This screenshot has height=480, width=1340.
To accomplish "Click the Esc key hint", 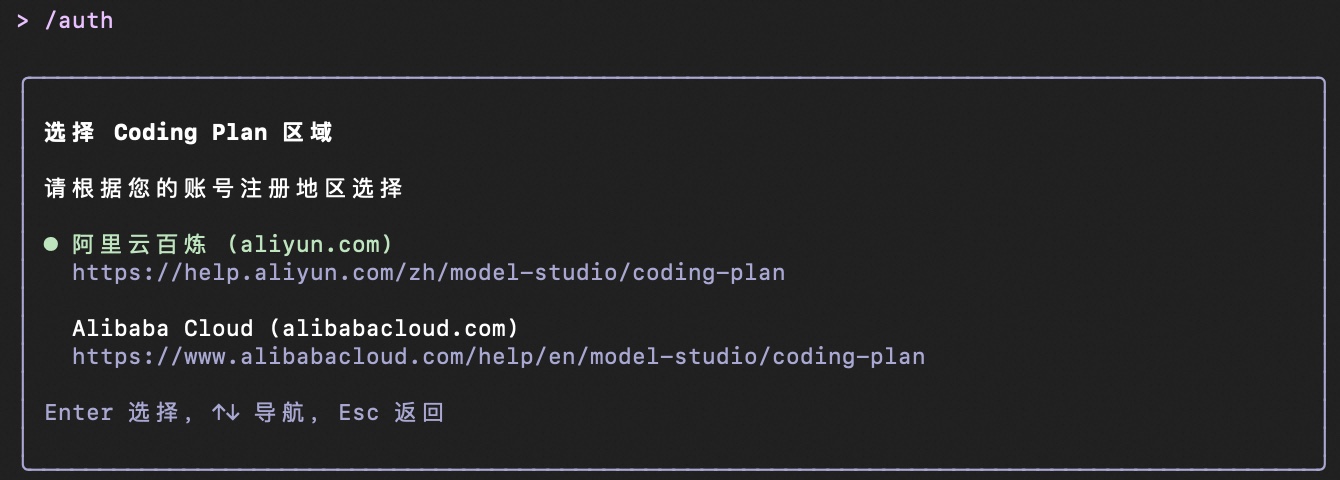I will pyautogui.click(x=358, y=412).
